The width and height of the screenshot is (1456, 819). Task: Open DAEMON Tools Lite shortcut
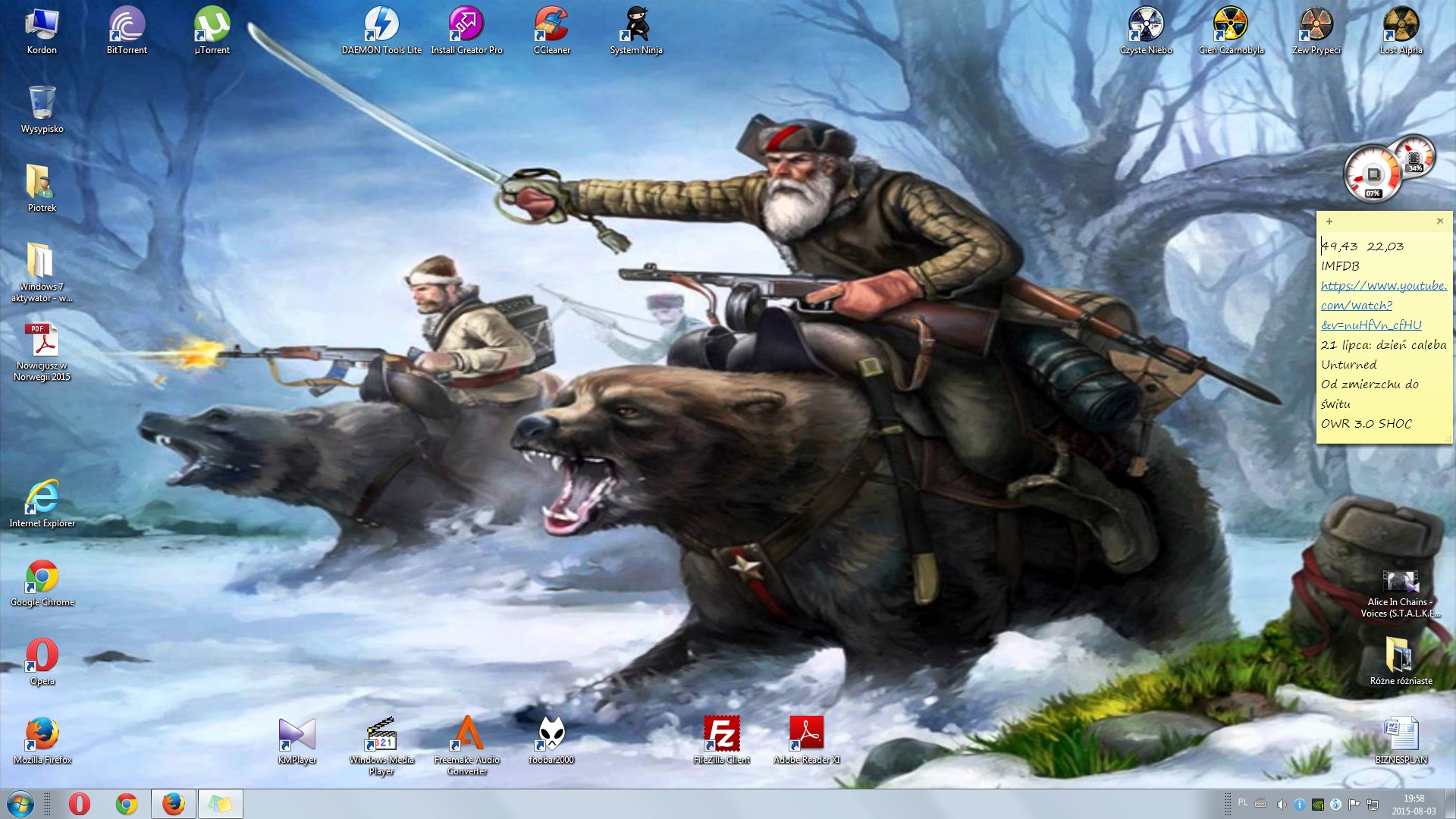pyautogui.click(x=381, y=32)
